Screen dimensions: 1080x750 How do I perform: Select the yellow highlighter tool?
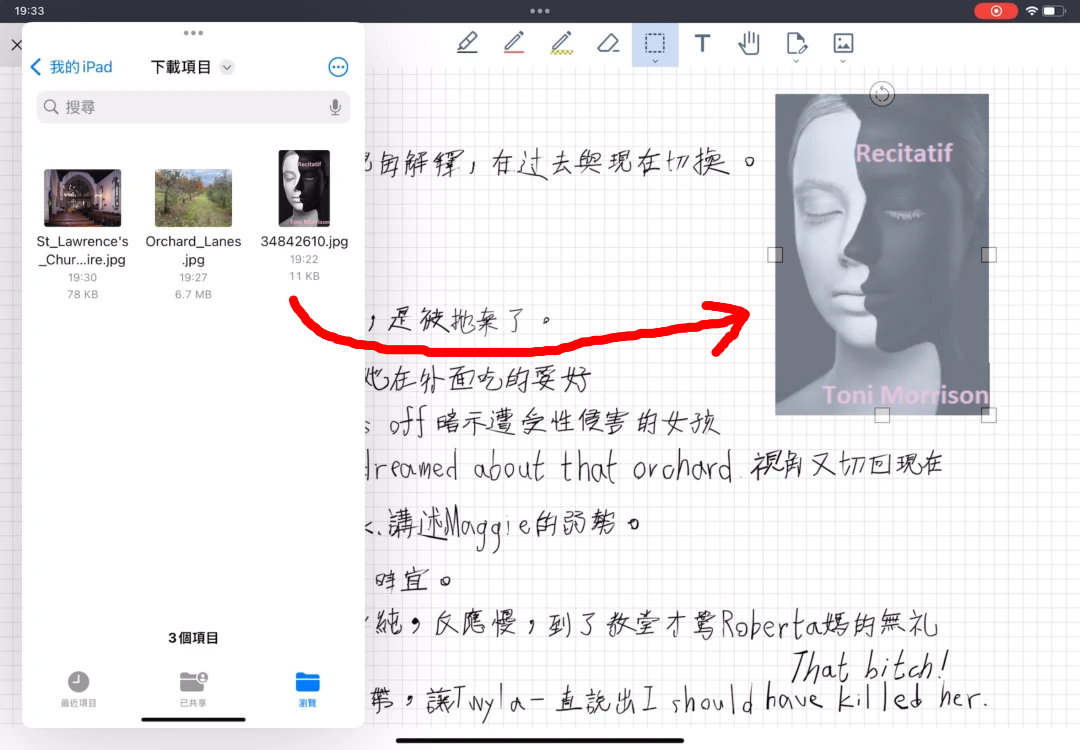coord(561,43)
